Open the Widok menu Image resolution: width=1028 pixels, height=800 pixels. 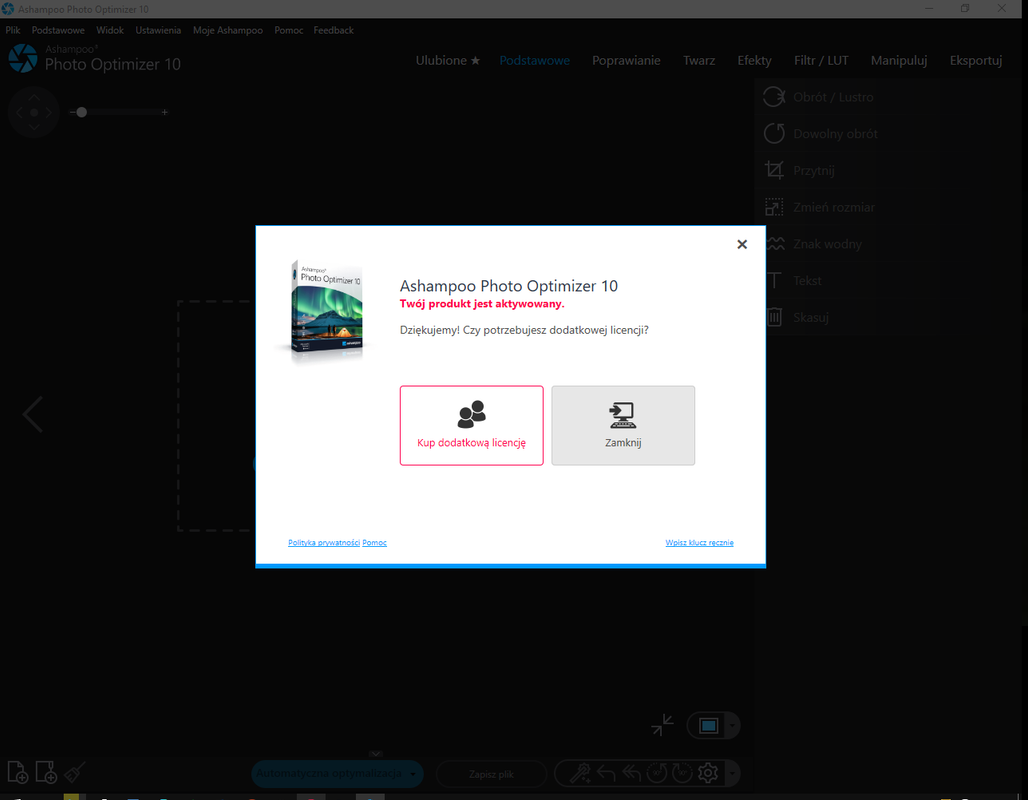109,30
